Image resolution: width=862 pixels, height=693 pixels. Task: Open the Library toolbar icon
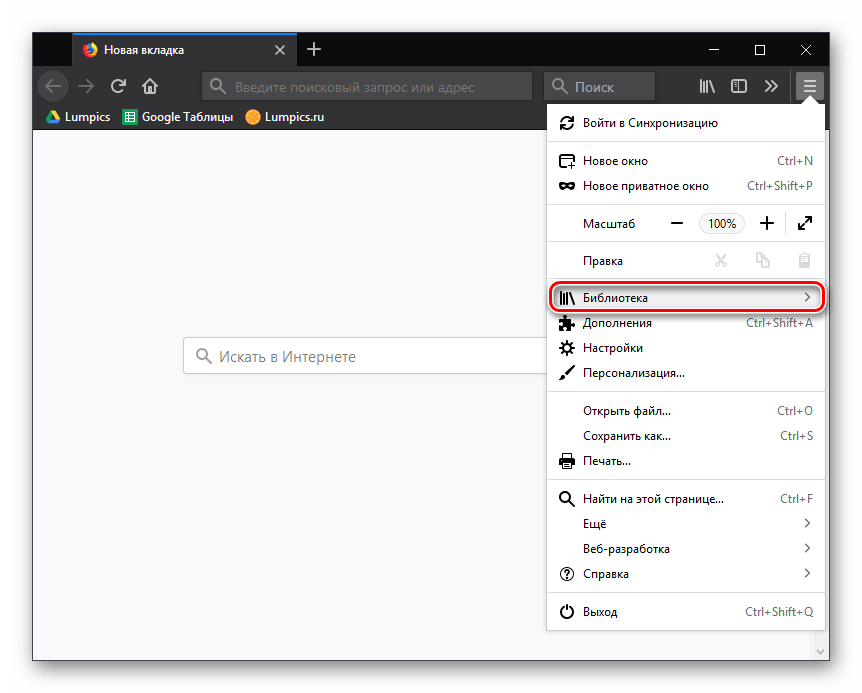707,86
